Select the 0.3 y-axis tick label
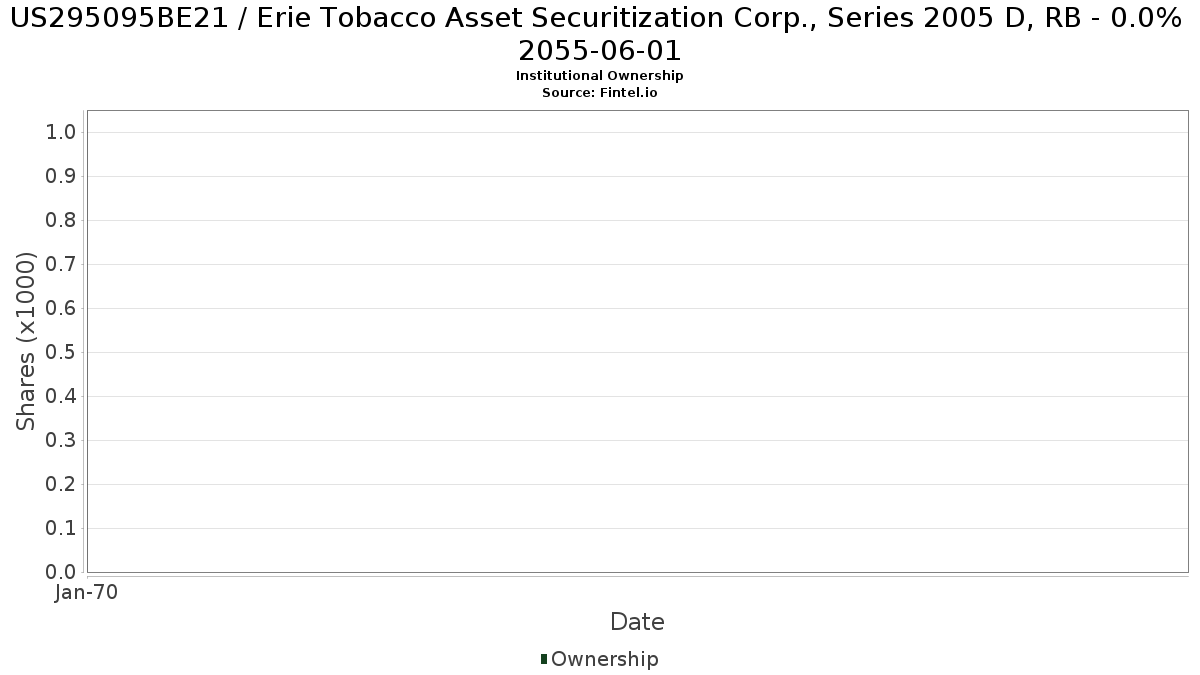This screenshot has width=1200, height=675. pos(62,440)
